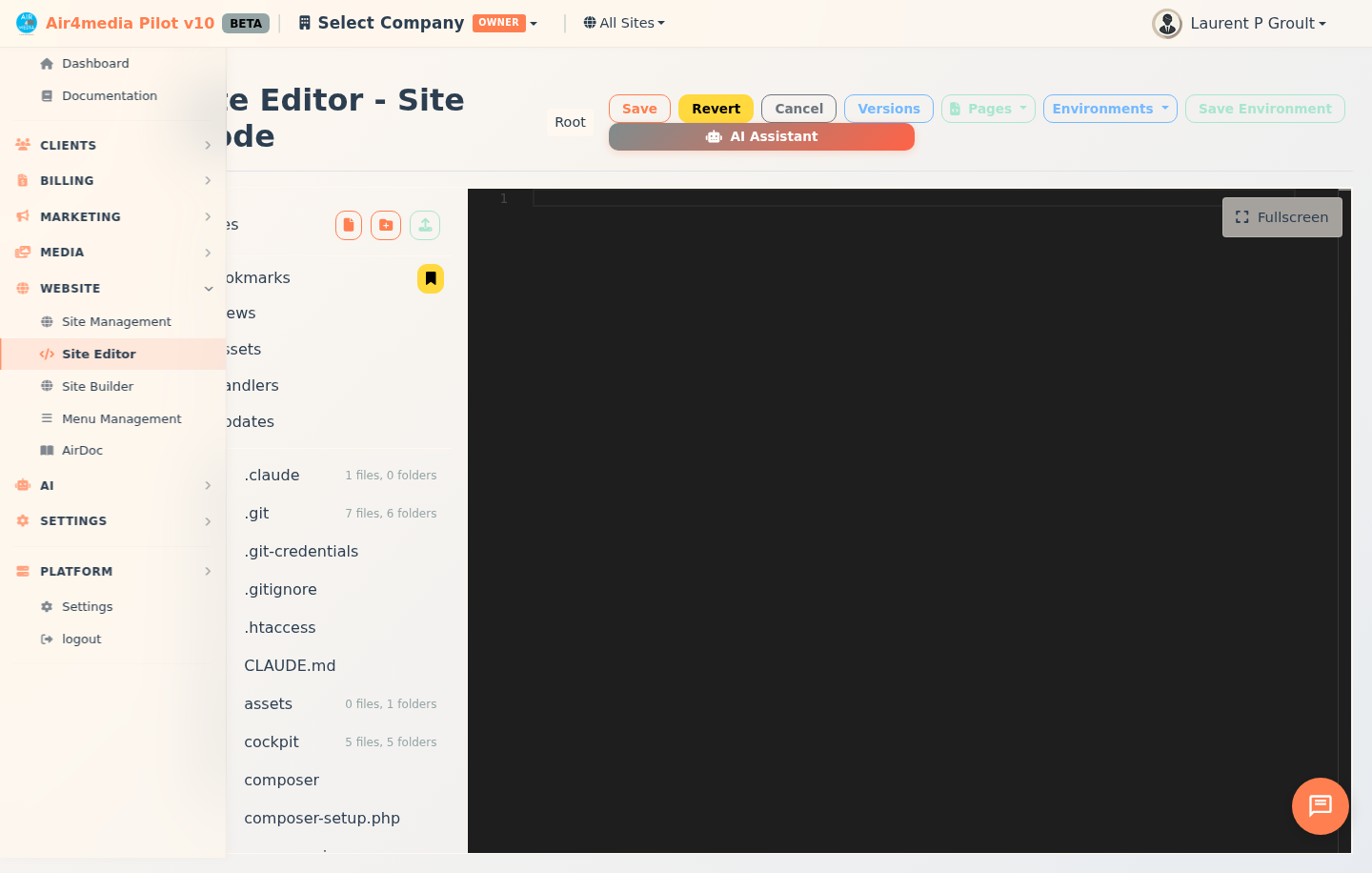Image resolution: width=1372 pixels, height=873 pixels.
Task: Upload a file with the upload icon
Action: tap(425, 225)
